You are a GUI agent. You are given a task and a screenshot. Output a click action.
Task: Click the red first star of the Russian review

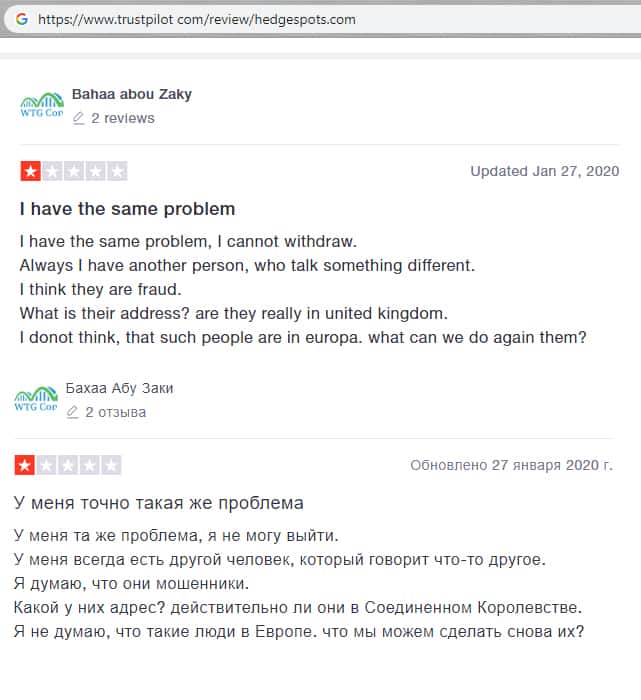pos(24,465)
